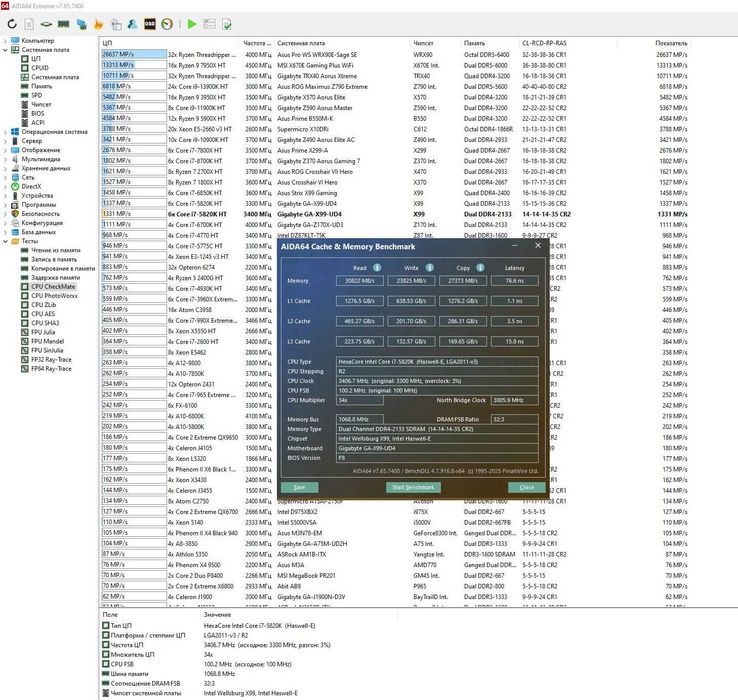Select Чипсет tree item

click(41, 105)
